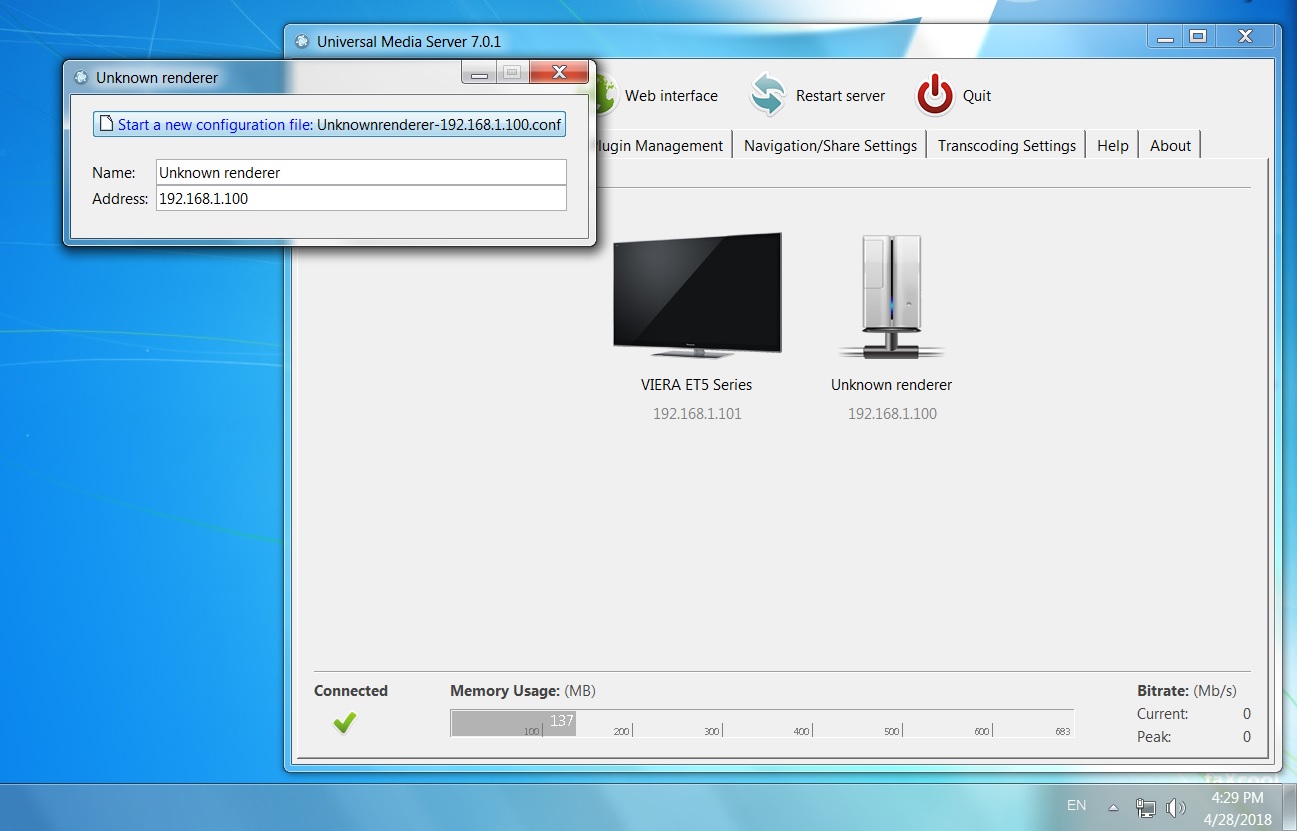
Task: Open the Help tab
Action: click(x=1112, y=146)
